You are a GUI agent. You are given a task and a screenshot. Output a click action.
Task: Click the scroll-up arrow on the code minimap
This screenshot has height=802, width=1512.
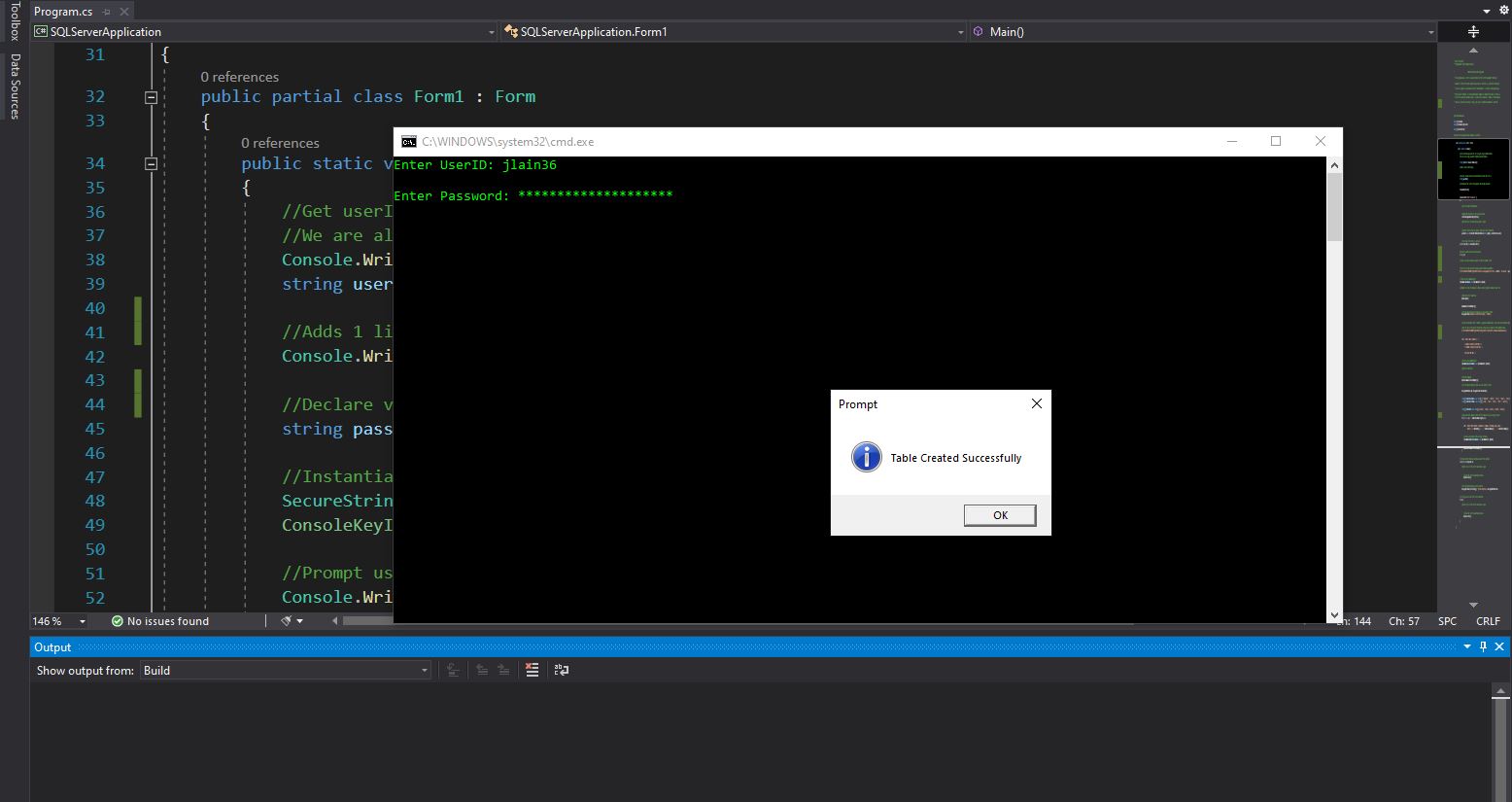pos(1473,50)
